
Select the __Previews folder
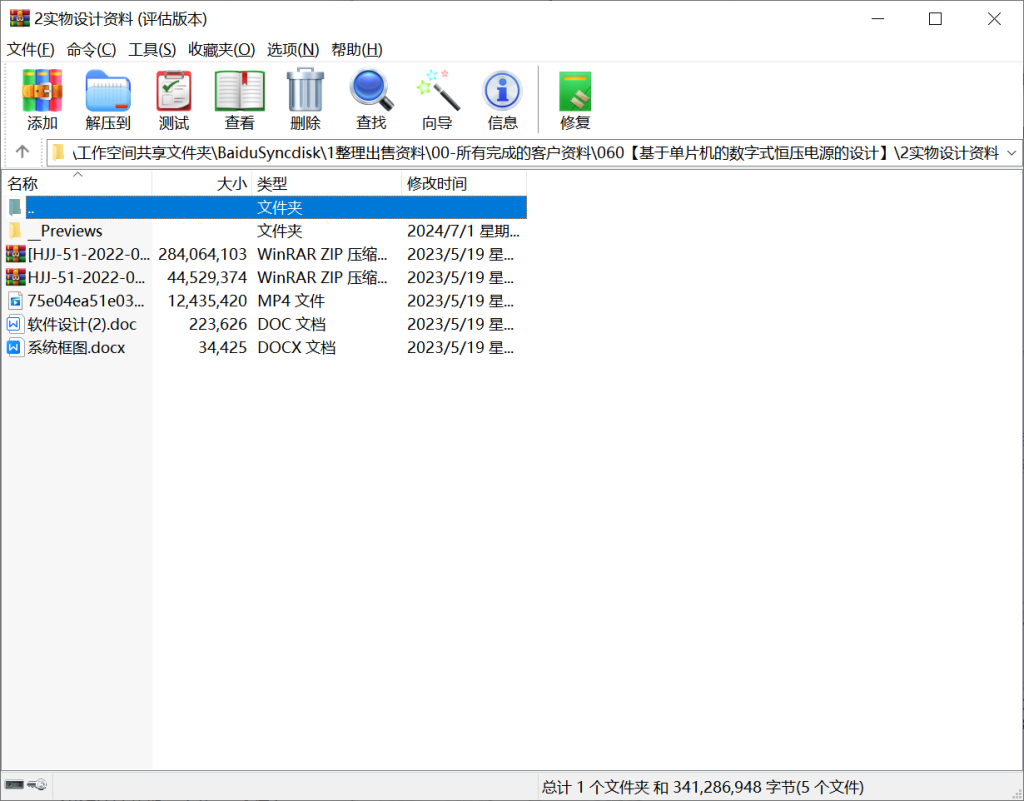[64, 231]
